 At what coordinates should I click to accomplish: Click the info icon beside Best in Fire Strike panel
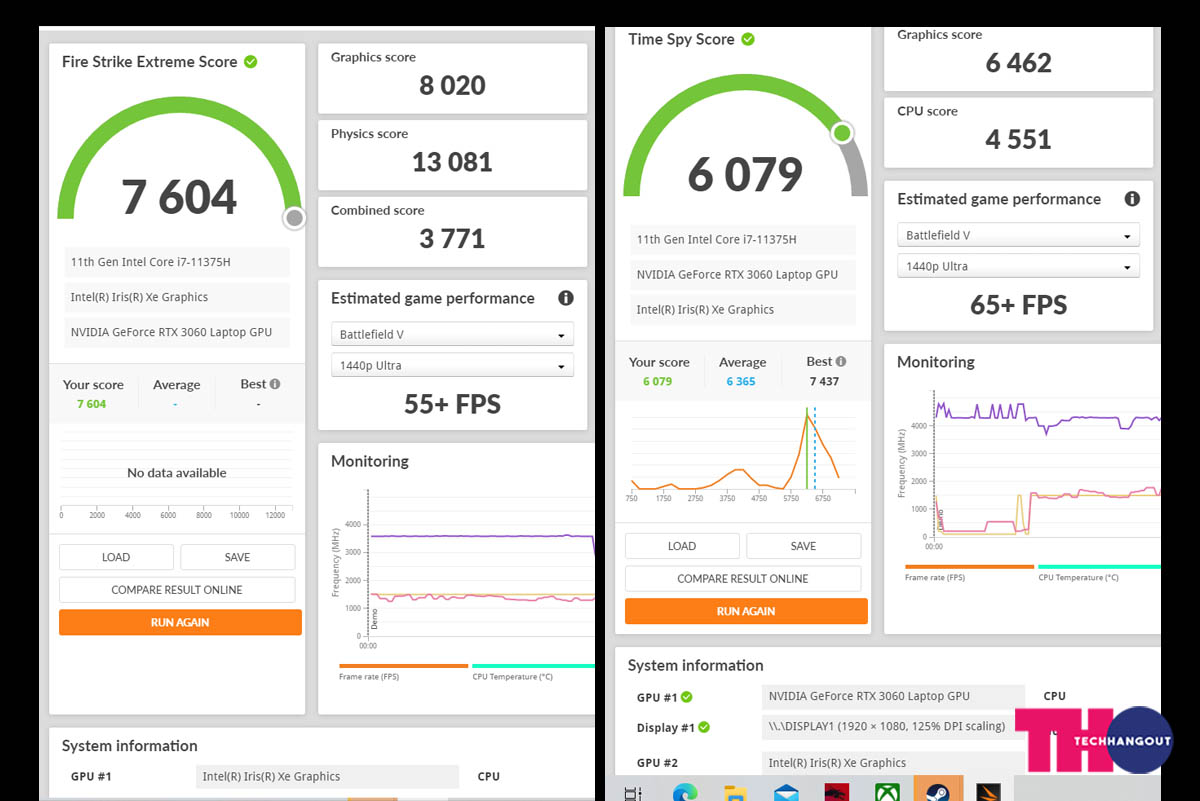tap(275, 384)
